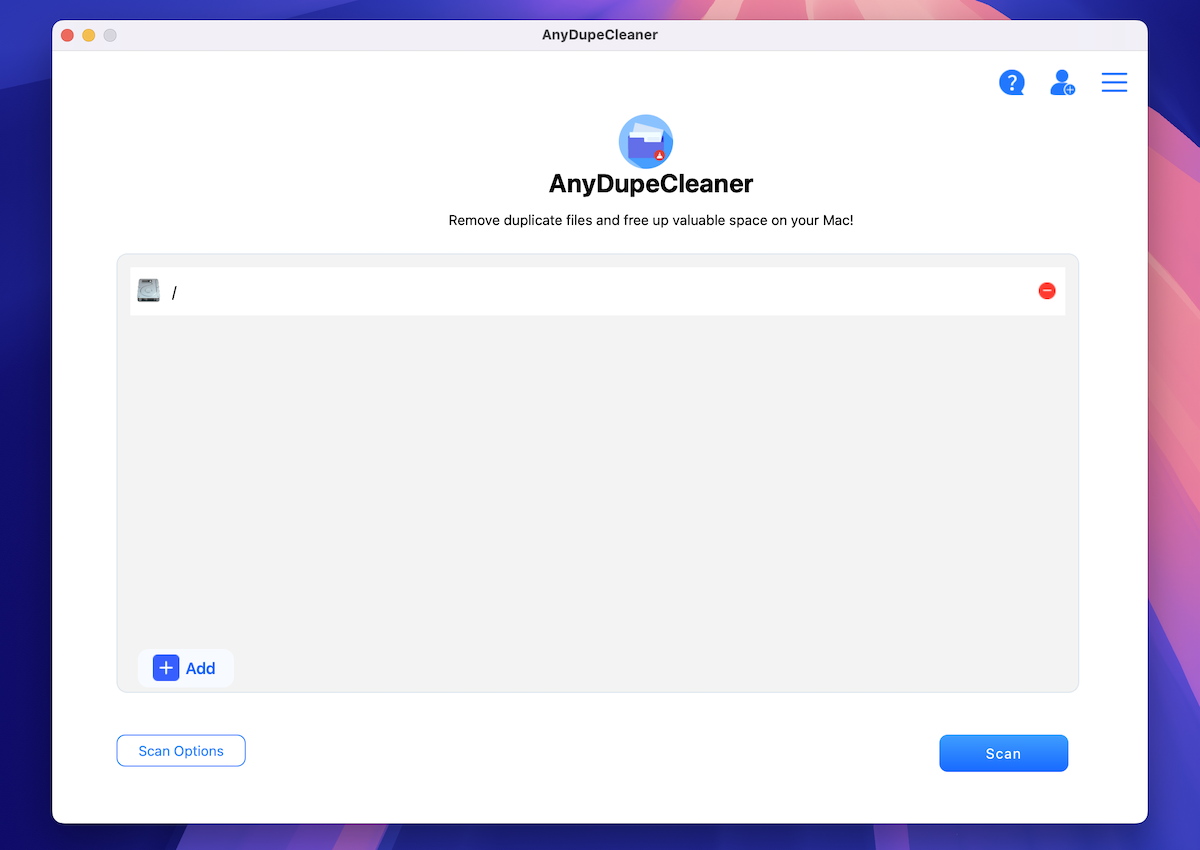Remove the "/" path with red minus
Image resolution: width=1200 pixels, height=850 pixels.
point(1047,291)
